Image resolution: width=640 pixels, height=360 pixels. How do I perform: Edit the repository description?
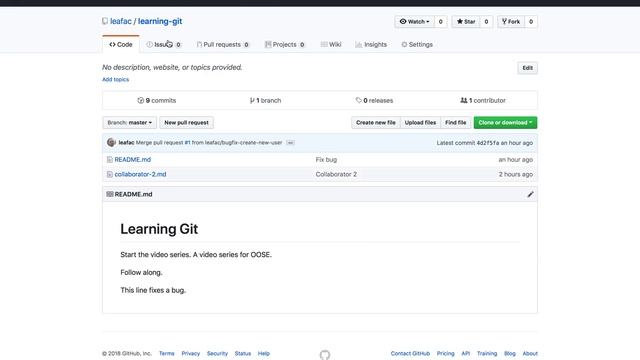pyautogui.click(x=527, y=68)
